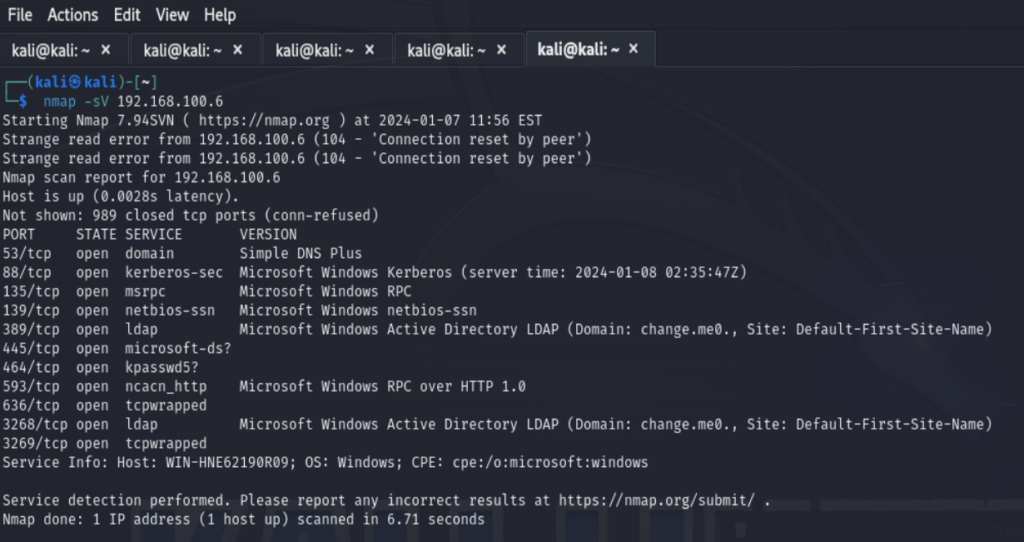
Task: Switch to the third kali@kali terminal tab
Action: (315, 50)
